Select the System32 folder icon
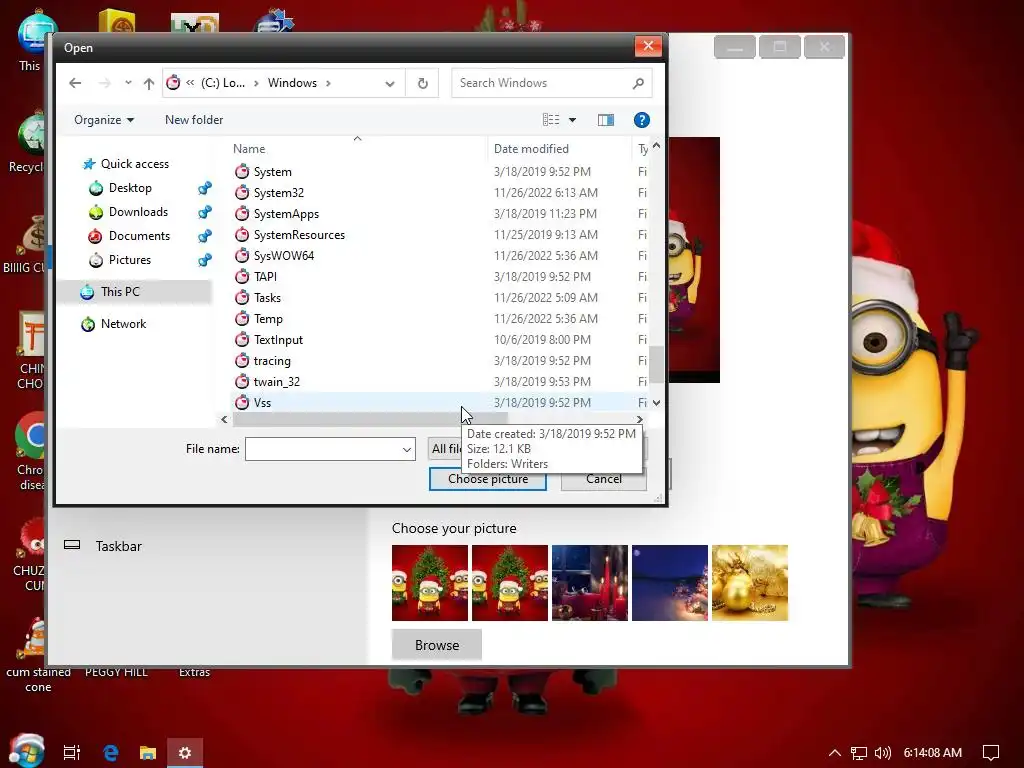 pyautogui.click(x=242, y=193)
